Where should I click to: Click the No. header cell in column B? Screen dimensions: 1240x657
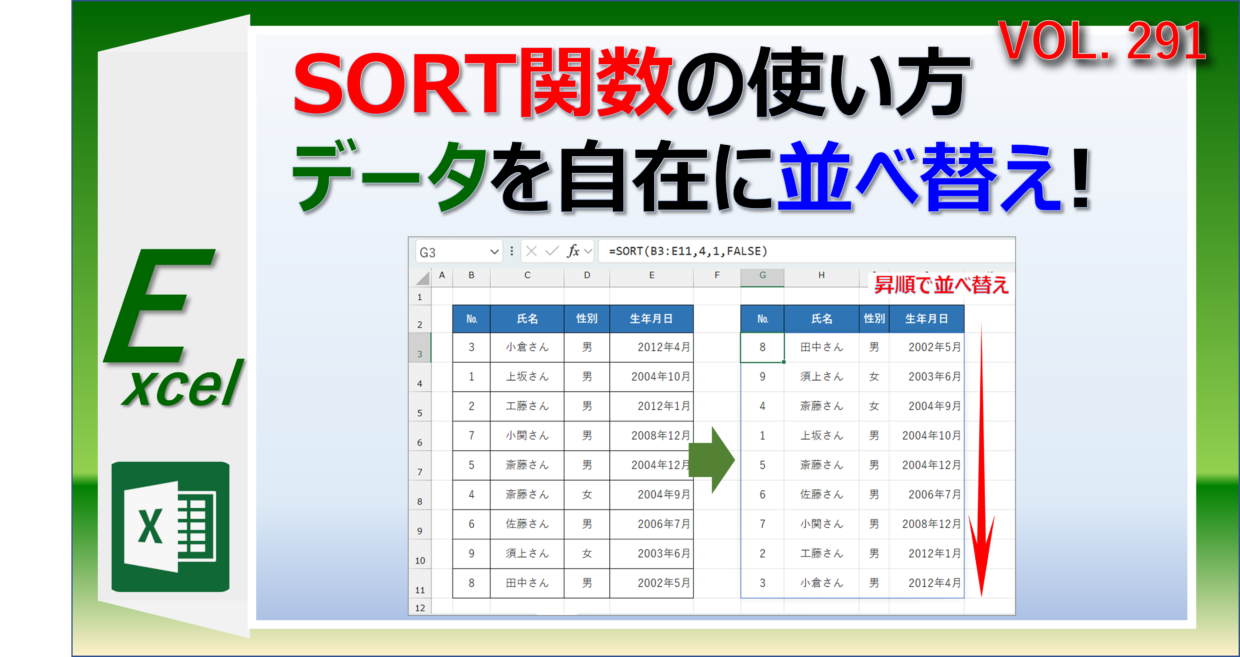471,319
